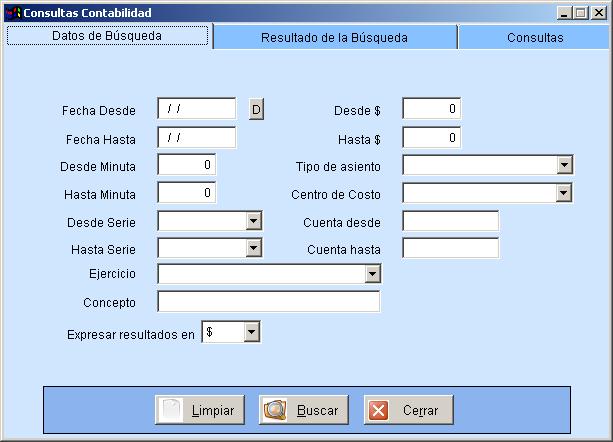
Task: Open the Consultas tab
Action: point(534,37)
